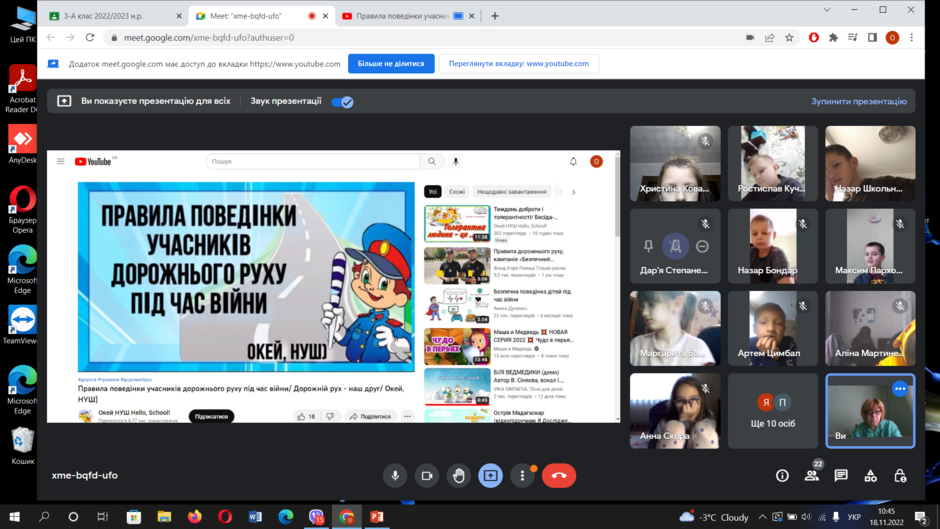Pin Дар'я Степане... tile

[648, 246]
